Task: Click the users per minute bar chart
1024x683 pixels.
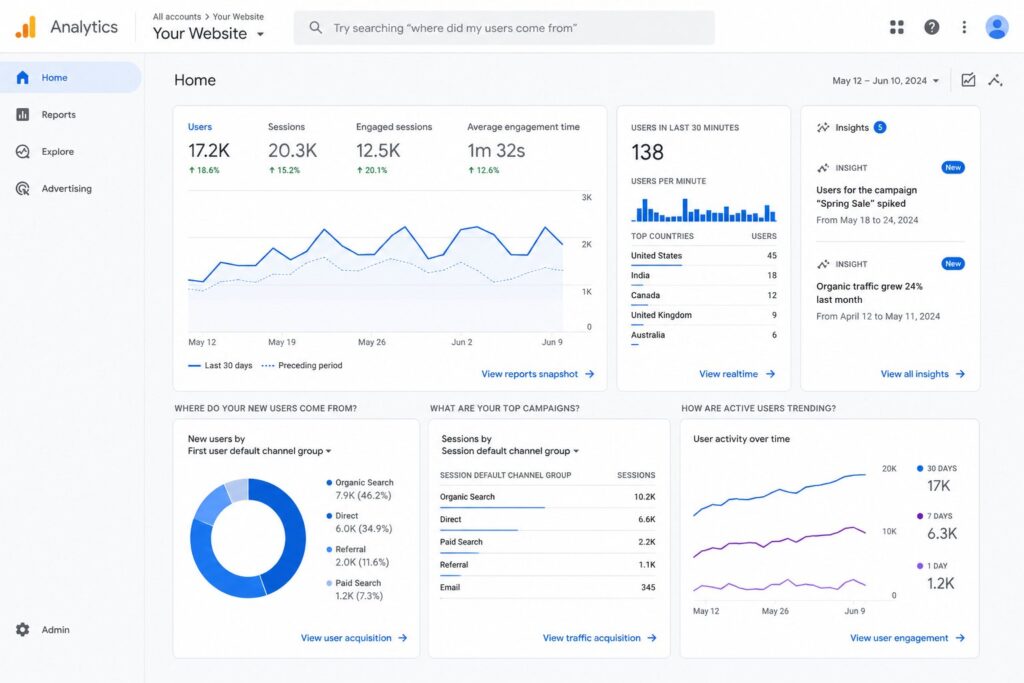Action: pyautogui.click(x=703, y=210)
